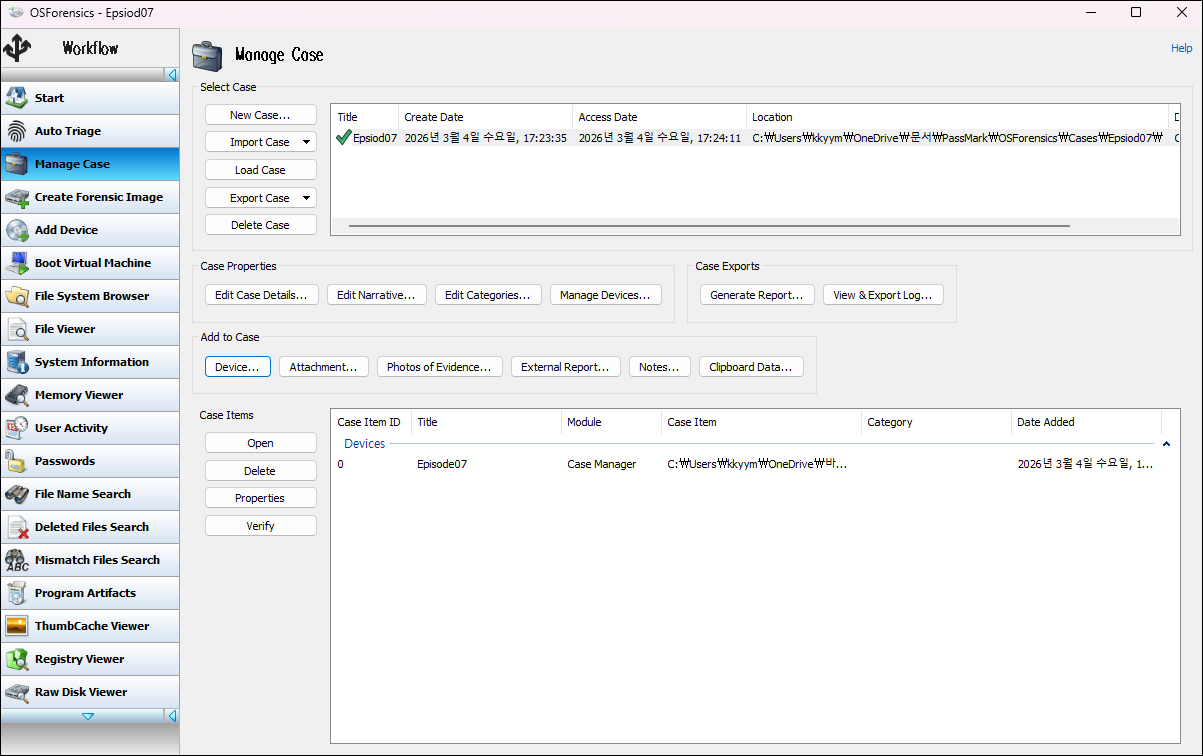Click the green checkmark beside Epsiod07 case

344,138
